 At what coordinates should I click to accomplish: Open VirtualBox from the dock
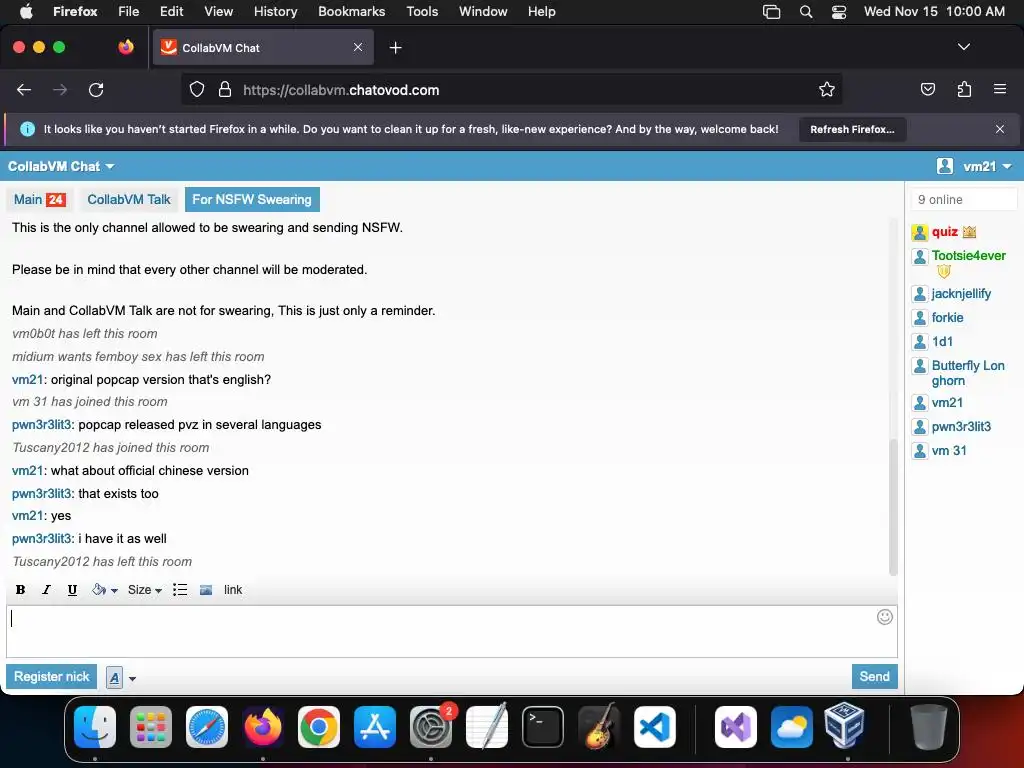(844, 726)
